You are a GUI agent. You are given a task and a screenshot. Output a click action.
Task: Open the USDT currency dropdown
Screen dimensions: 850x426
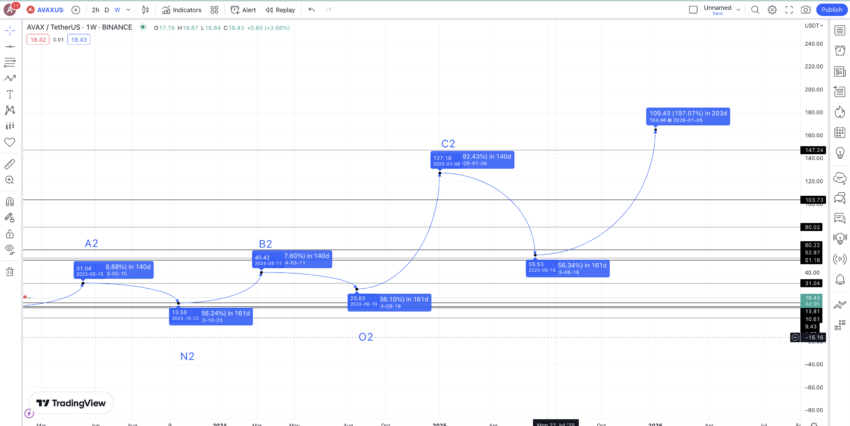click(x=813, y=25)
